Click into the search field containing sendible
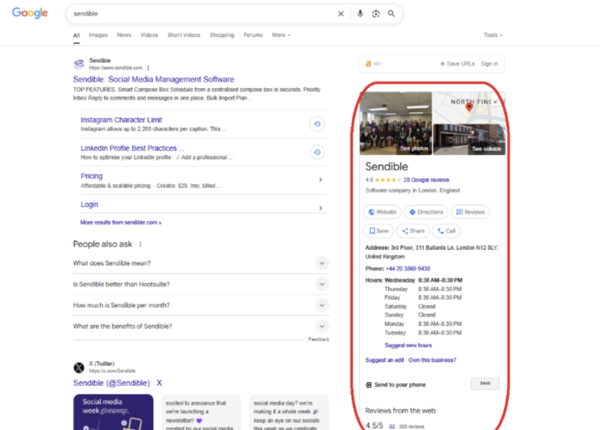 203,14
